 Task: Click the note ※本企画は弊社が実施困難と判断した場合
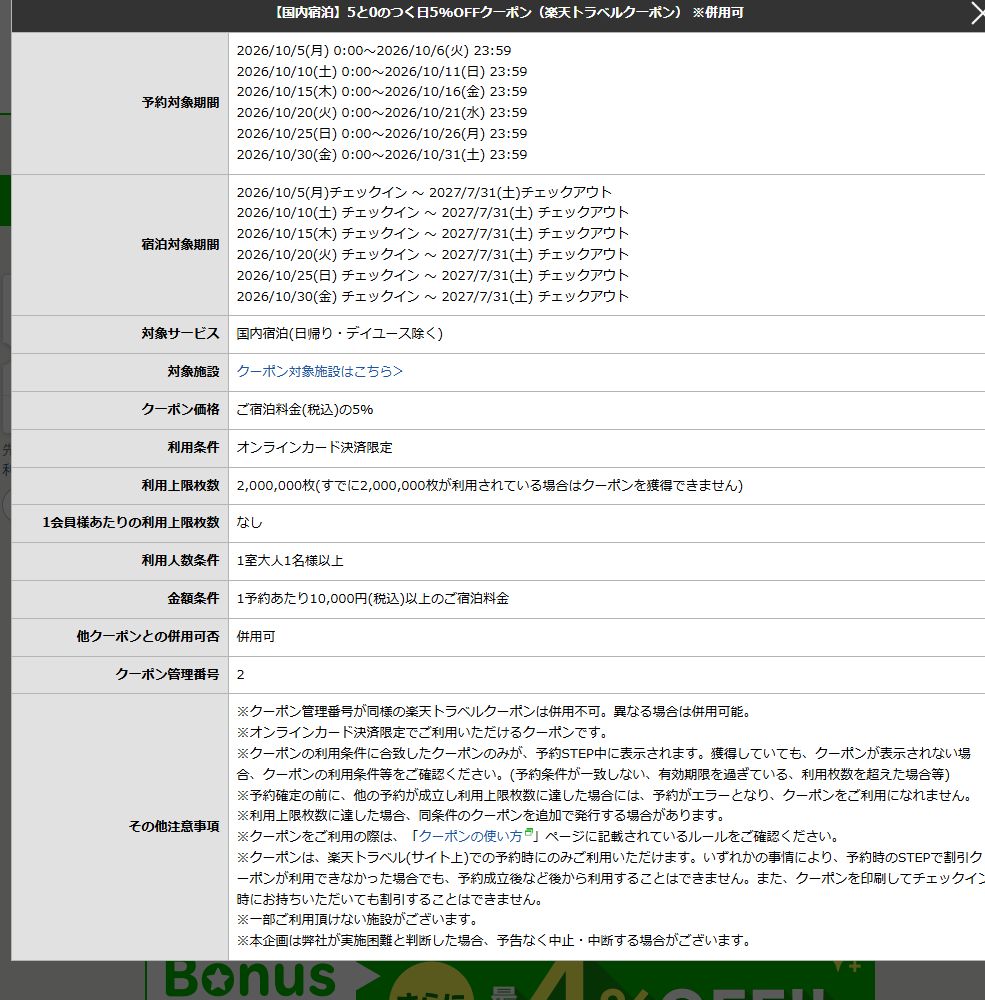click(495, 941)
